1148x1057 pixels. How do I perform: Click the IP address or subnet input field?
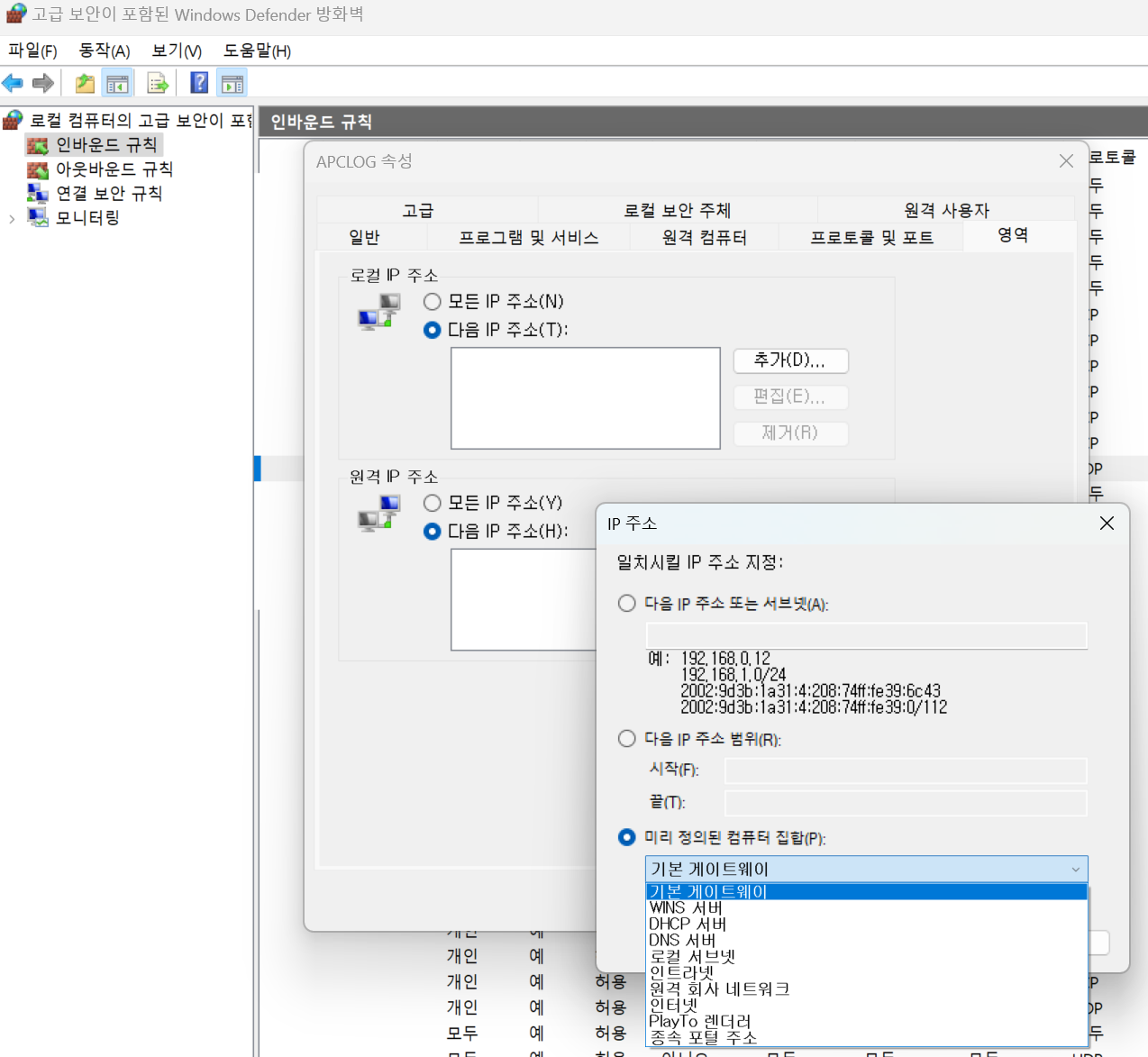point(867,635)
